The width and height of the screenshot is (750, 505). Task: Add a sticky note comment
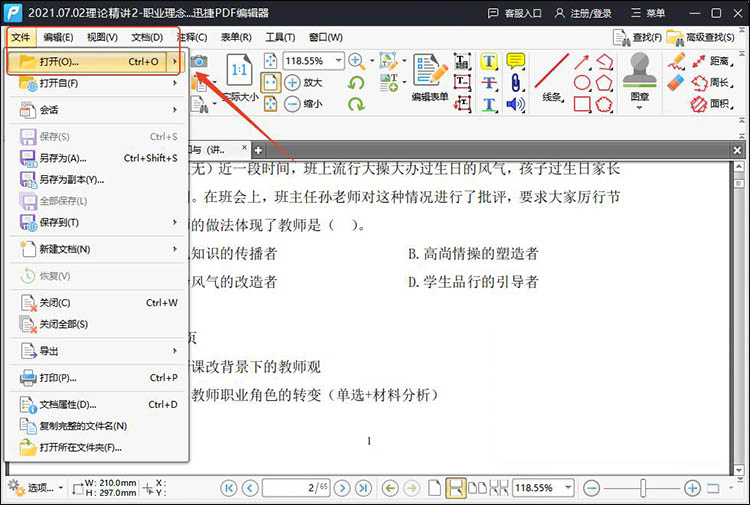[x=515, y=61]
